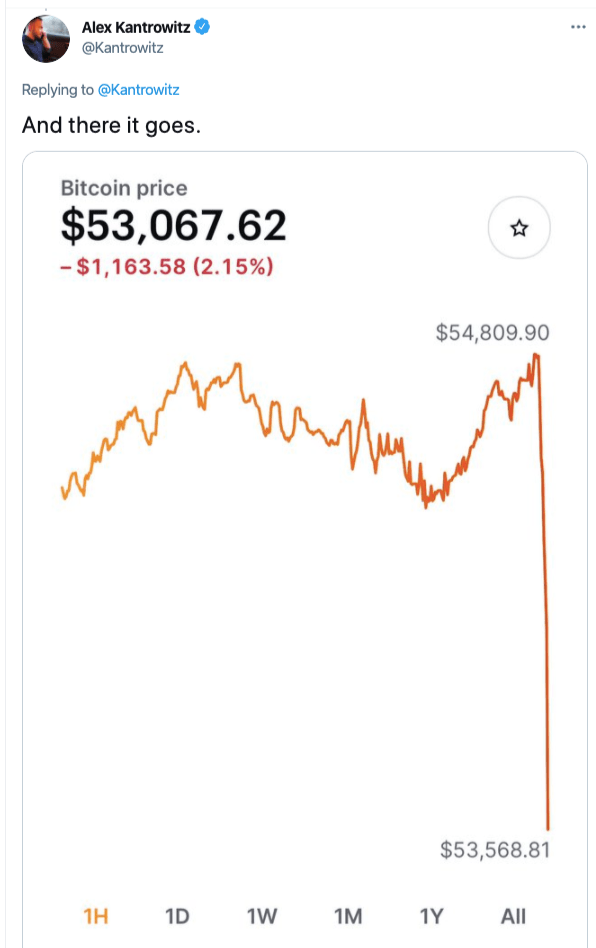Viewport: 596px width, 948px height.
Task: Show the 1M price chart
Action: coord(348,917)
